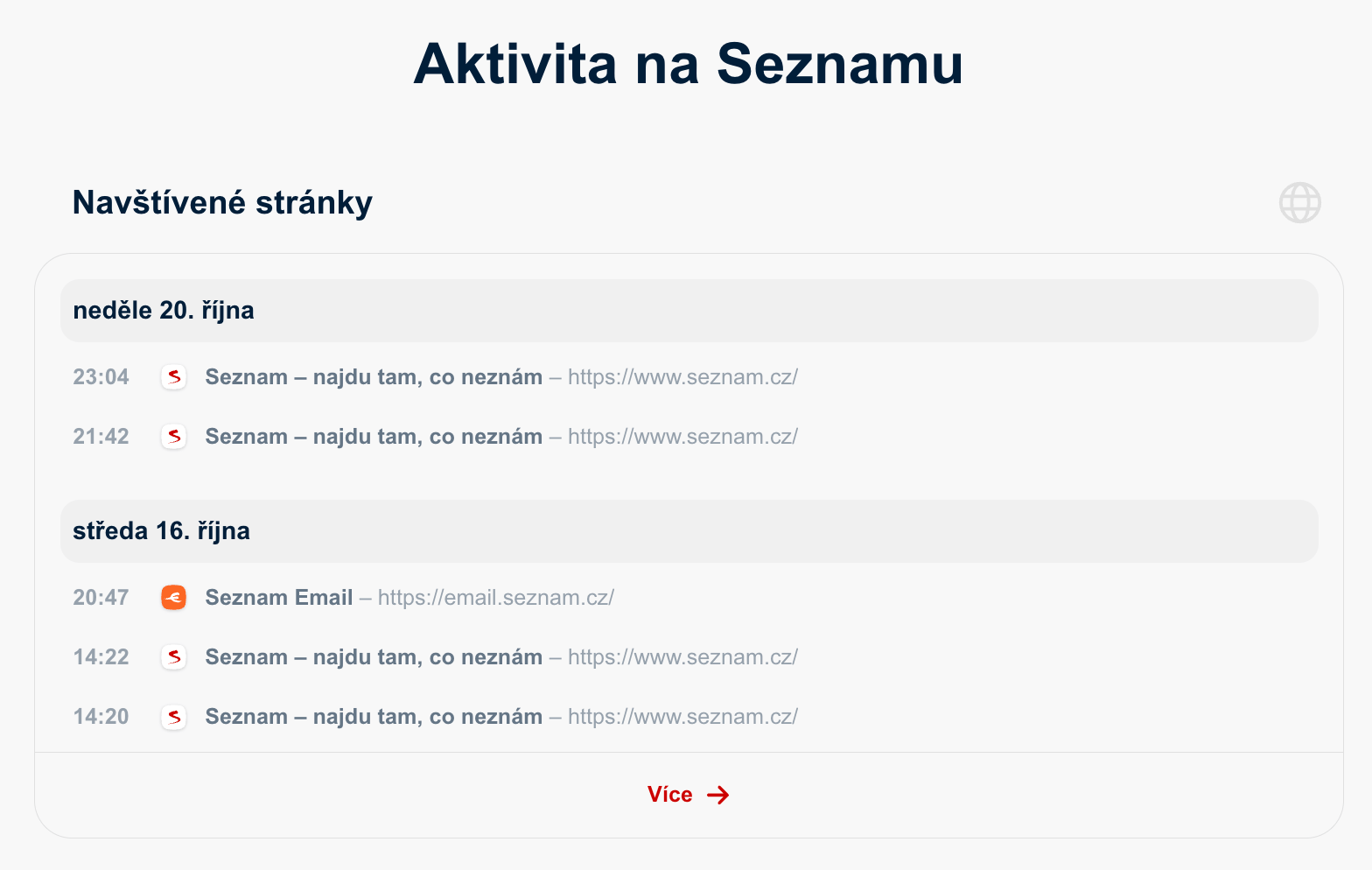Open the Seznam Email title link
The width and height of the screenshot is (1372, 870).
[x=279, y=598]
